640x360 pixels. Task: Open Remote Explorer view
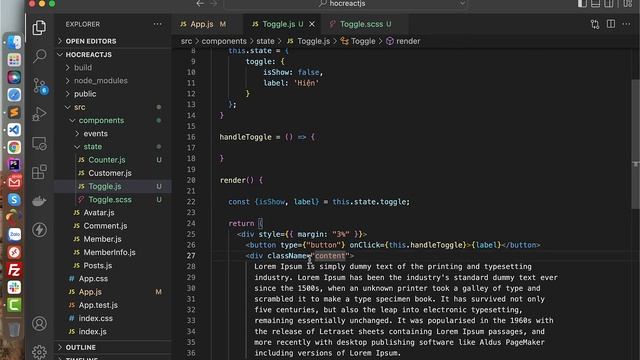(x=39, y=143)
